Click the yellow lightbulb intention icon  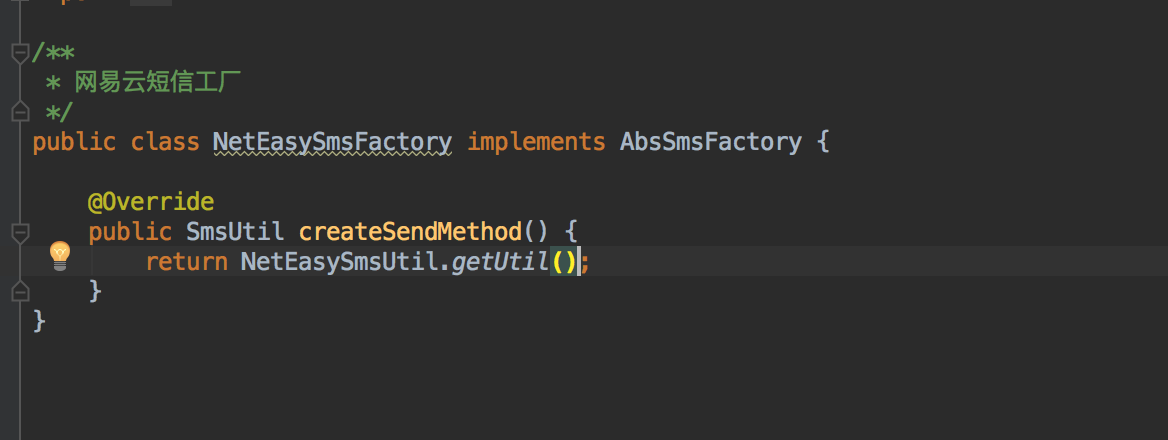(60, 256)
